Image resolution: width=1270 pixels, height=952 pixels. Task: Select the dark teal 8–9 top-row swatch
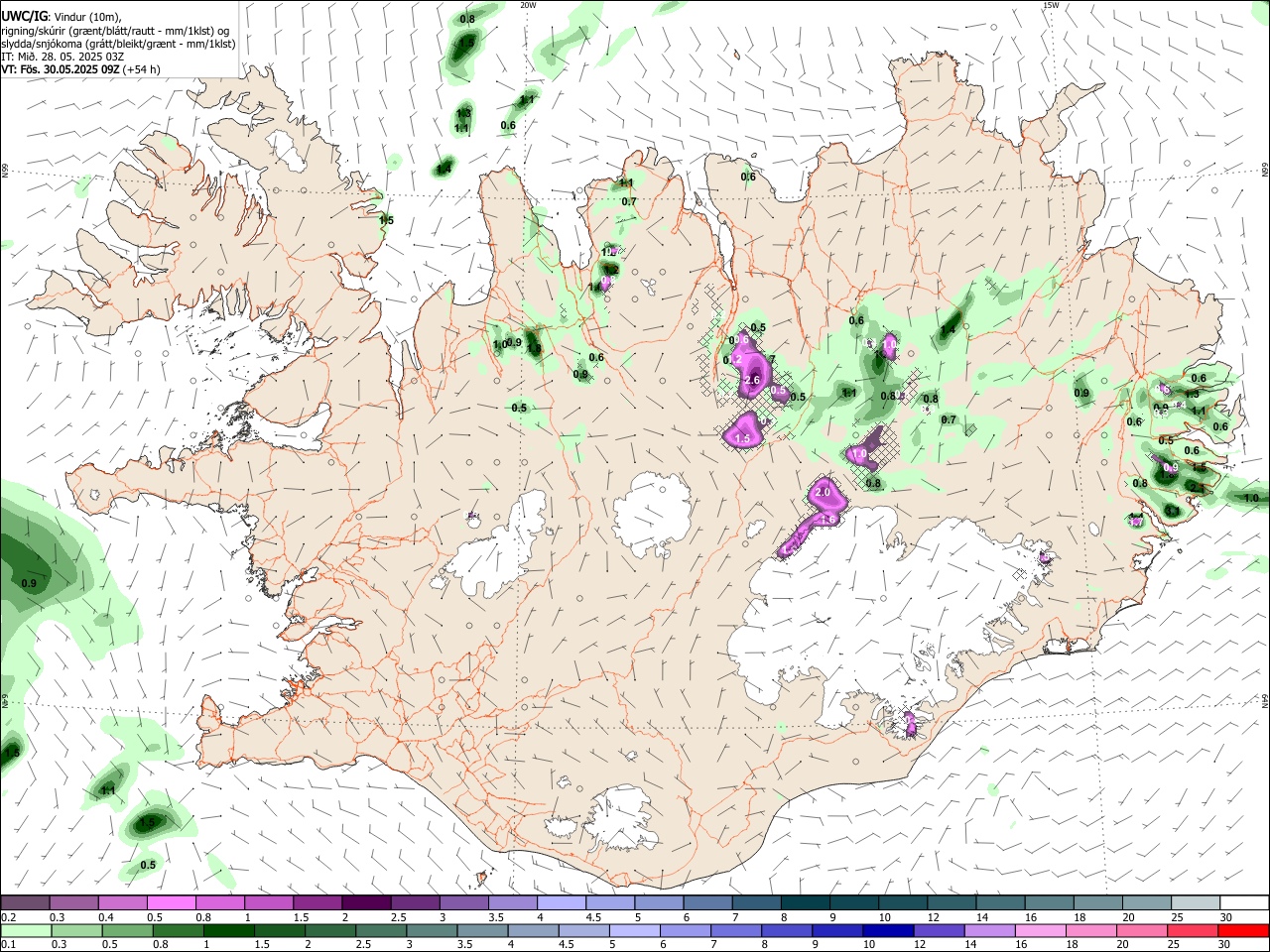[806, 902]
